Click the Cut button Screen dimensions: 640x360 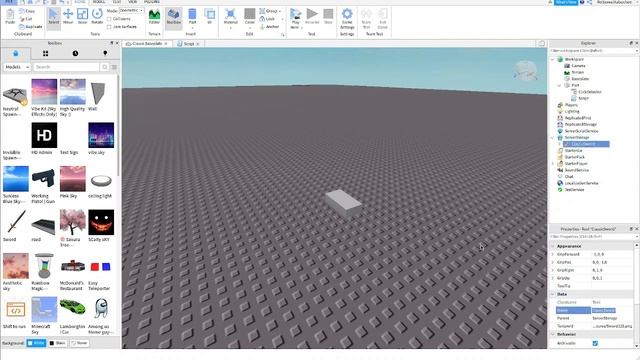tap(26, 19)
